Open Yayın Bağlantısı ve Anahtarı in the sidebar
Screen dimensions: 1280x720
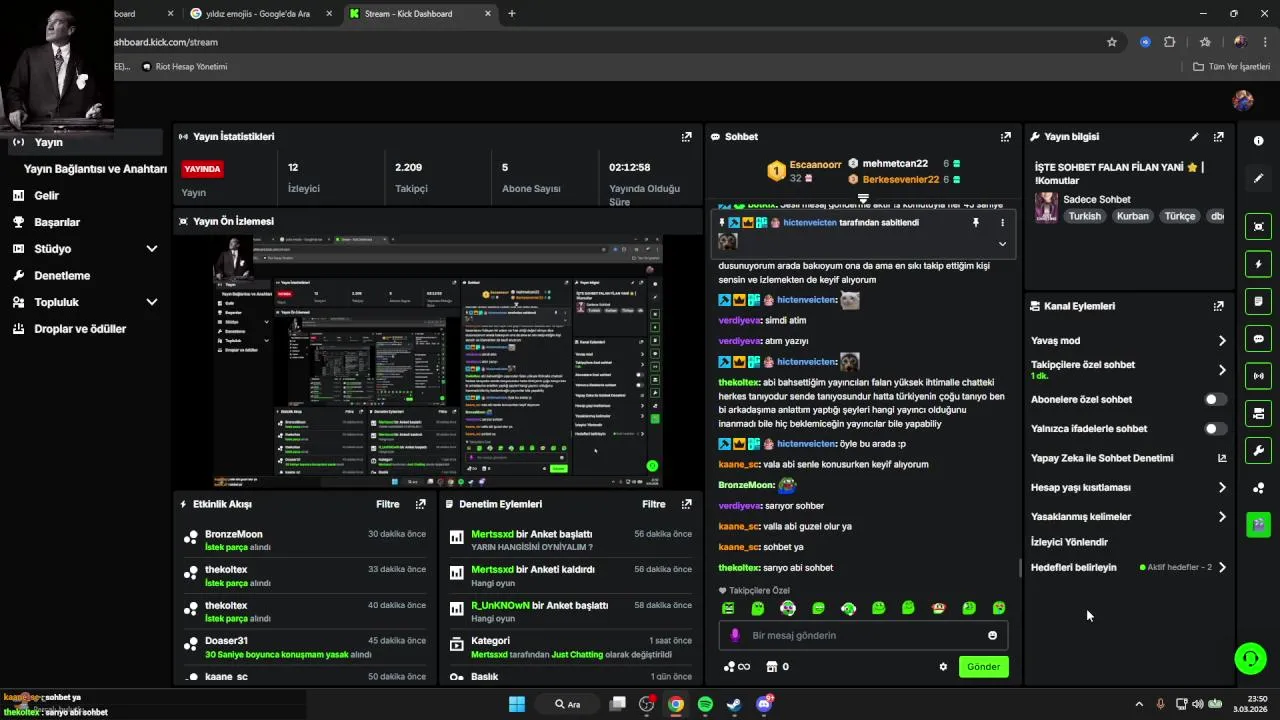coord(95,169)
